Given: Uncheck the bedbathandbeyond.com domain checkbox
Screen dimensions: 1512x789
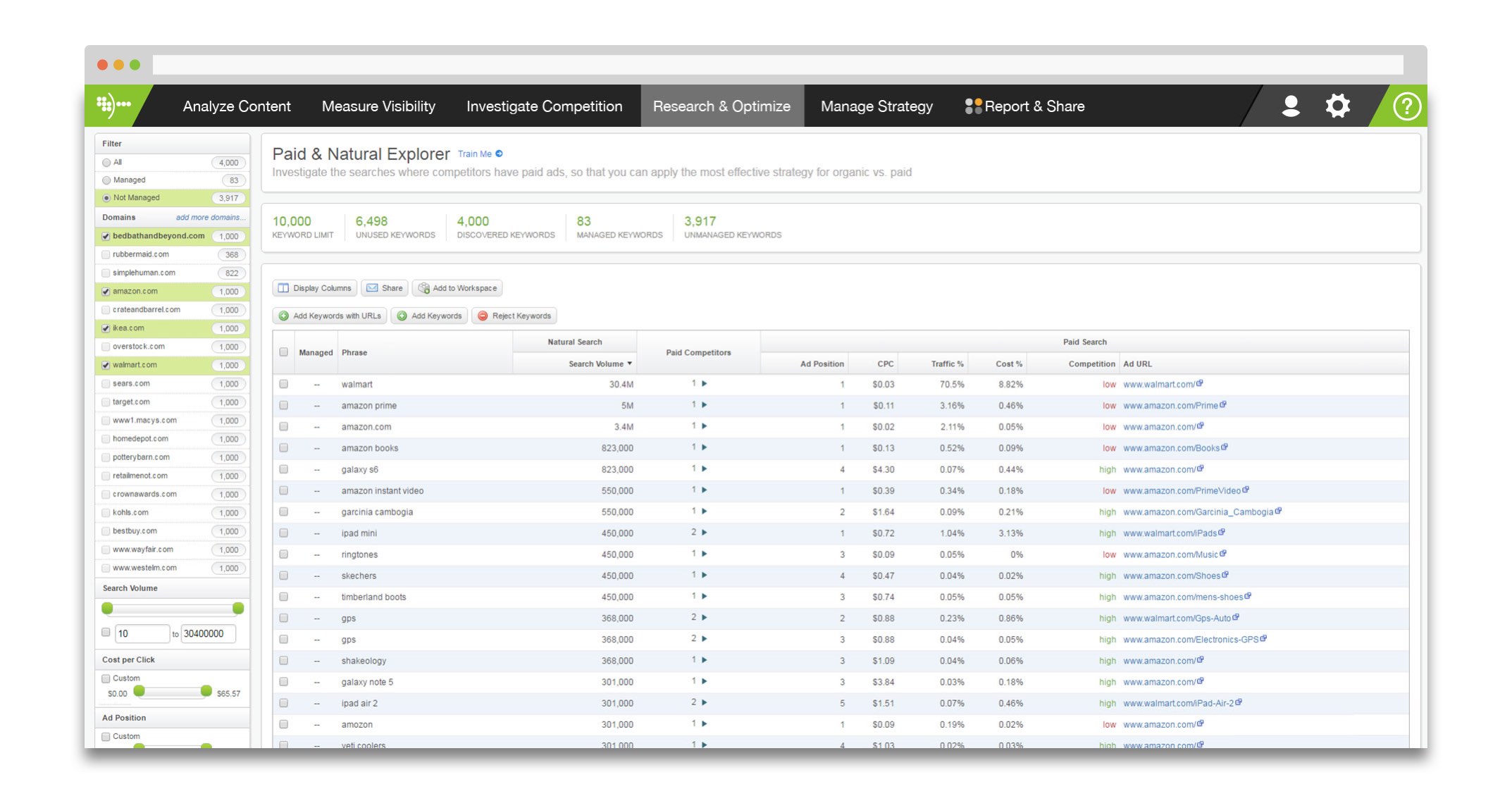Looking at the screenshot, I should click(x=106, y=236).
